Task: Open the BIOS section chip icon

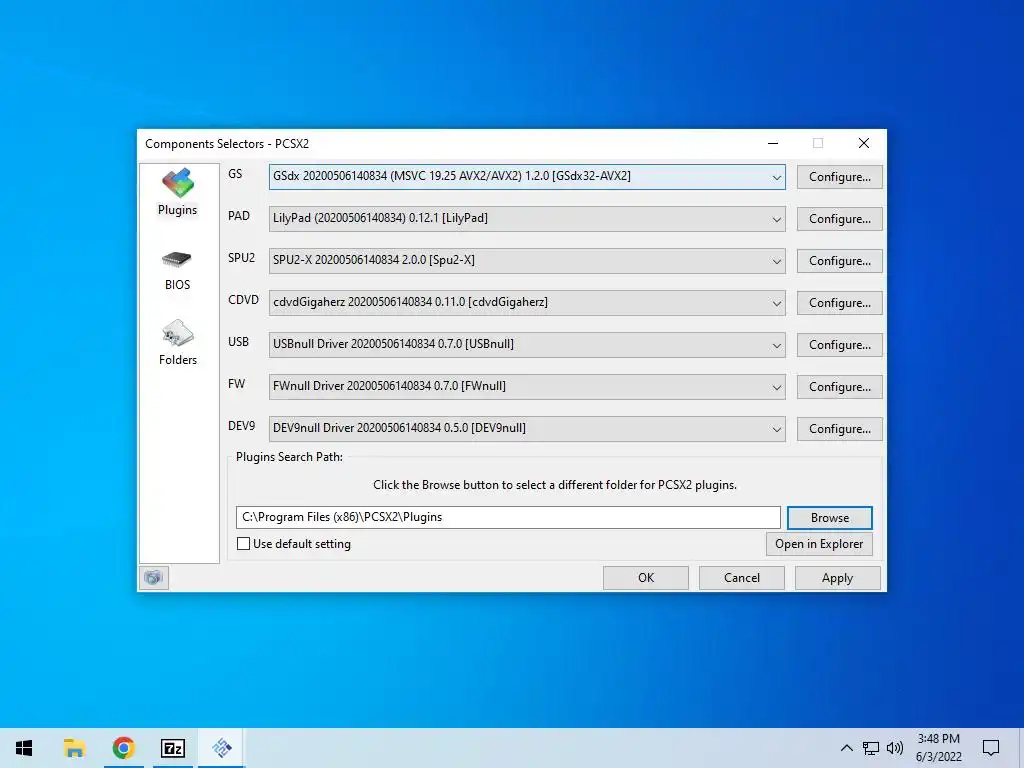Action: 177,260
